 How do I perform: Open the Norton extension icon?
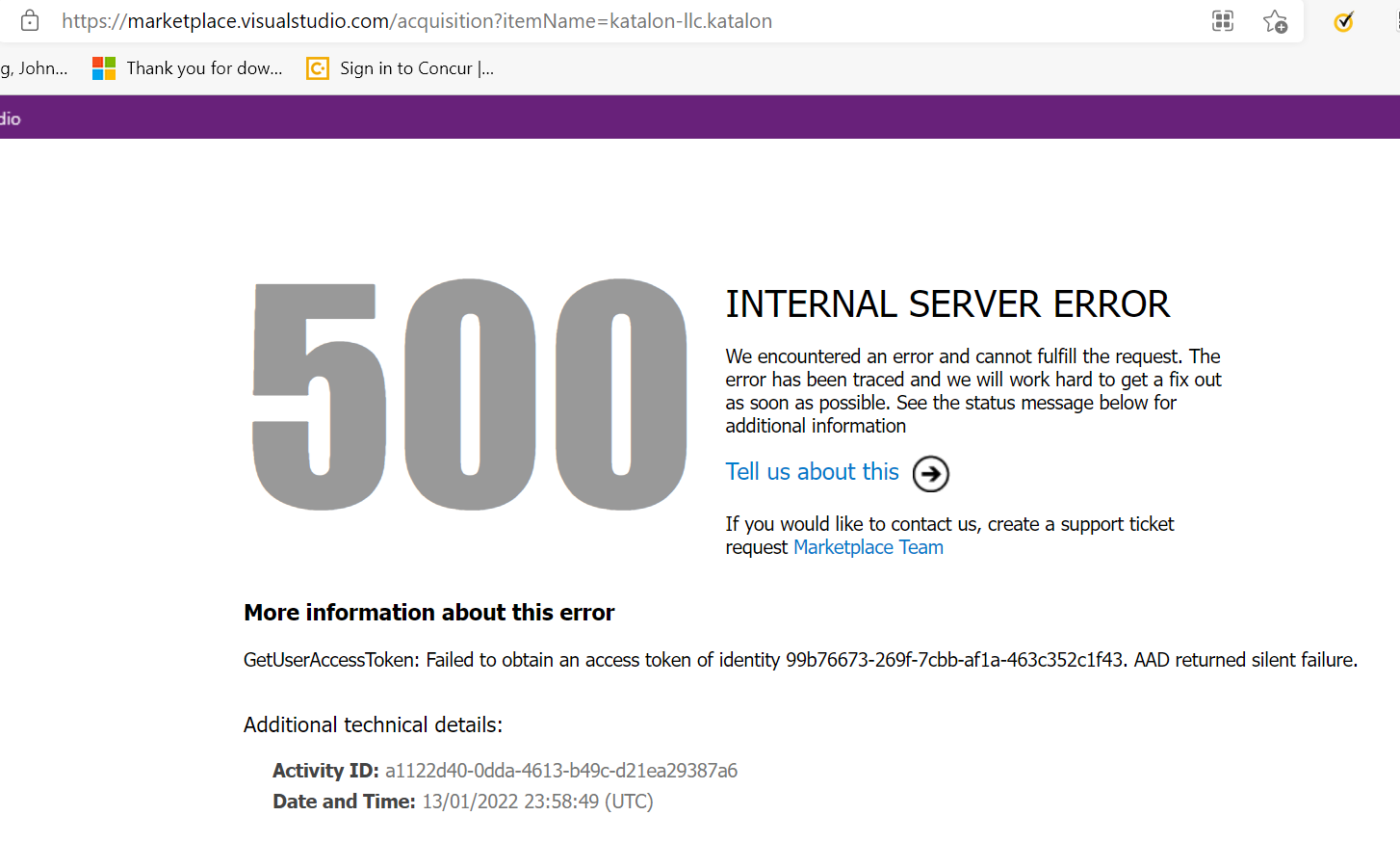(x=1343, y=21)
